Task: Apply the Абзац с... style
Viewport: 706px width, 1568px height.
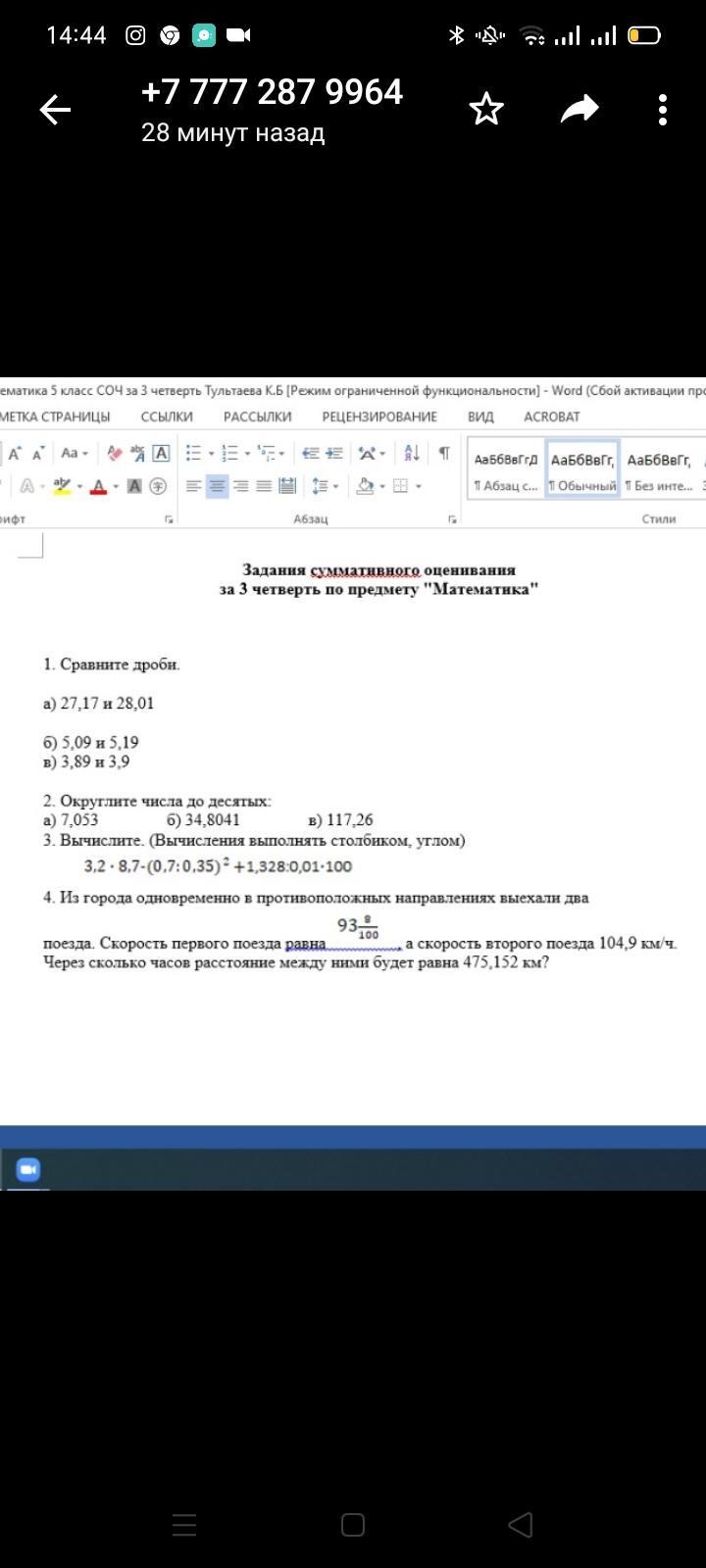Action: [x=506, y=469]
